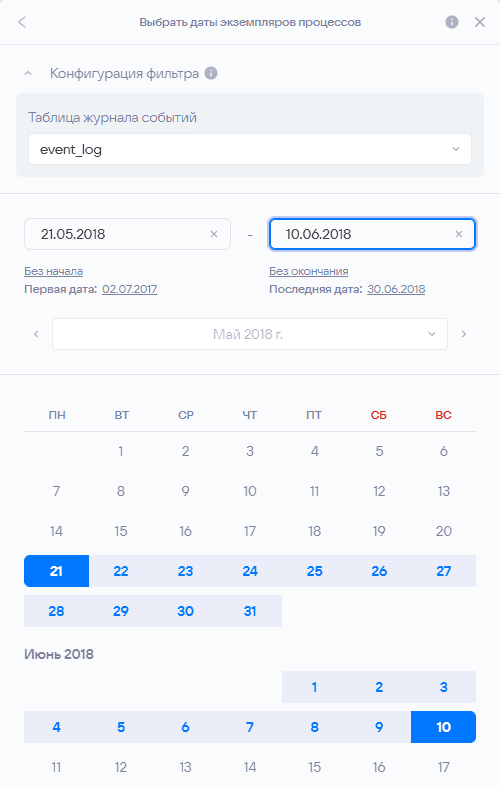
Task: Select June 2 in the calendar
Action: coord(379,687)
